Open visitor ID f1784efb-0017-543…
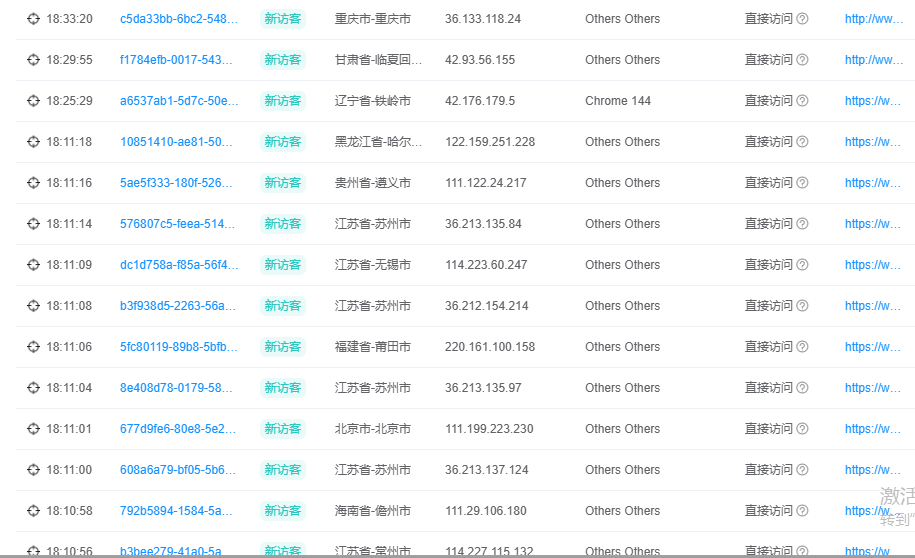The height and width of the screenshot is (558, 915). click(x=176, y=60)
